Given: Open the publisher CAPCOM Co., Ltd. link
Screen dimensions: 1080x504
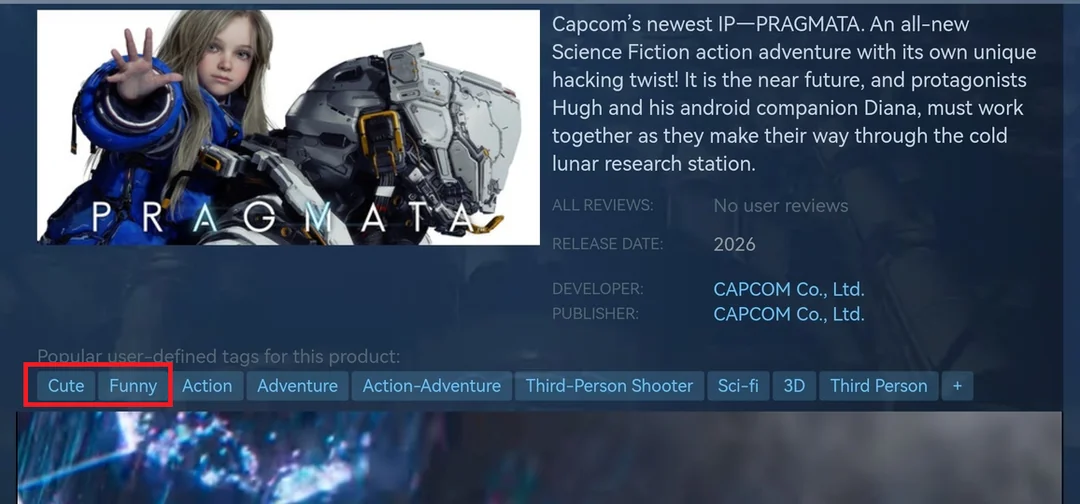Looking at the screenshot, I should 789,314.
